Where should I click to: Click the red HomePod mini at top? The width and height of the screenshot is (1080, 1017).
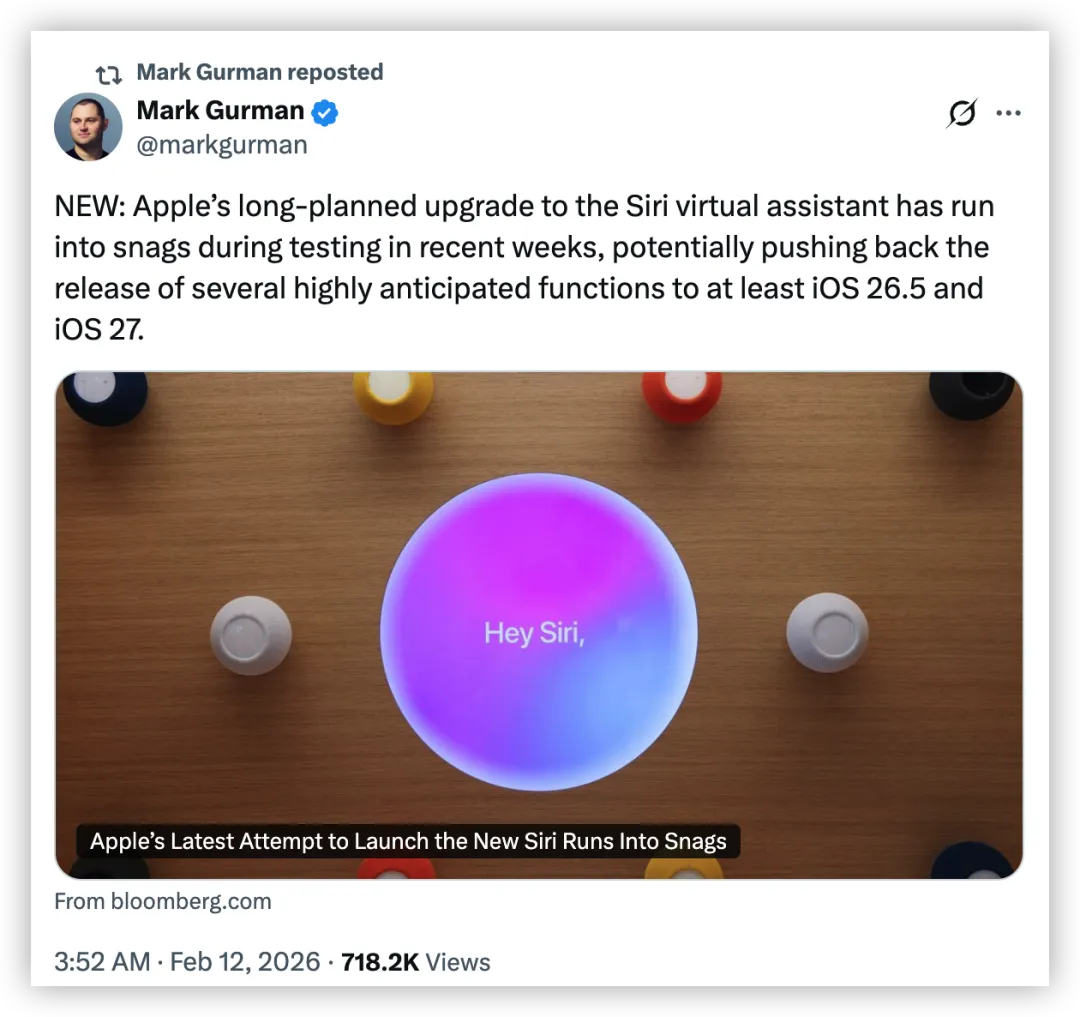682,396
